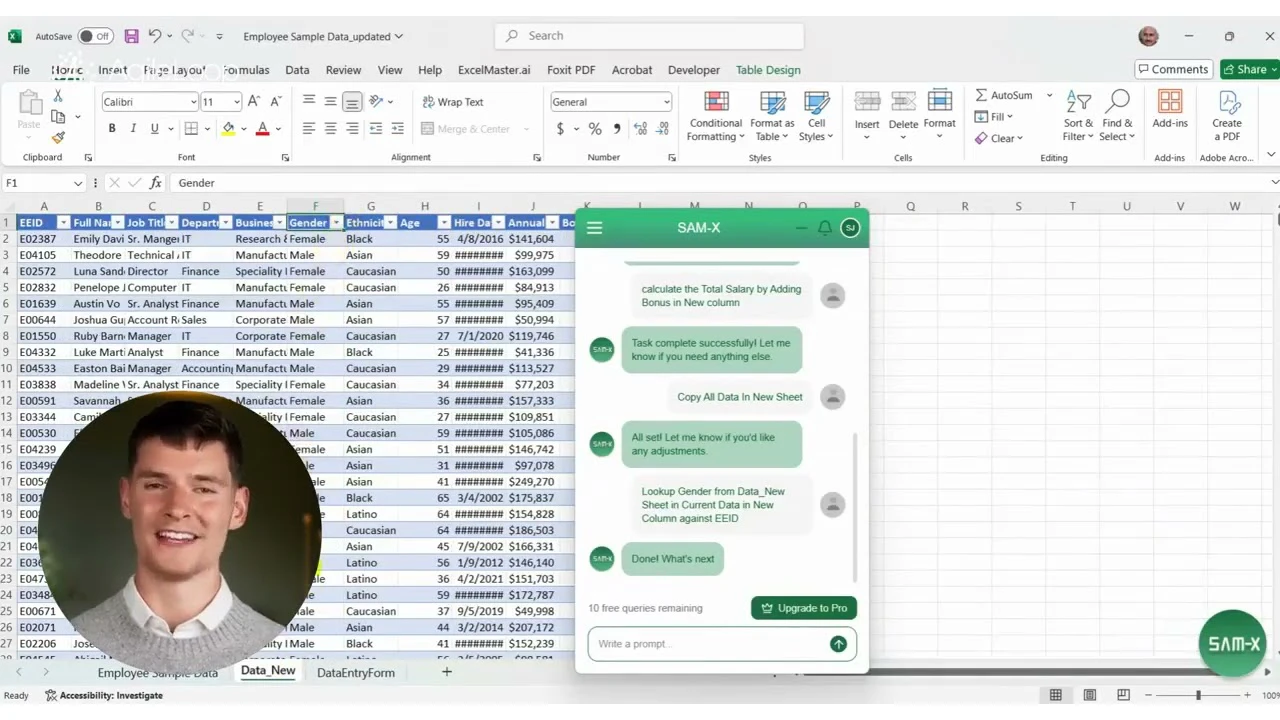Open the ExcelMaster.ai tab
This screenshot has height=720, width=1280.
point(494,70)
